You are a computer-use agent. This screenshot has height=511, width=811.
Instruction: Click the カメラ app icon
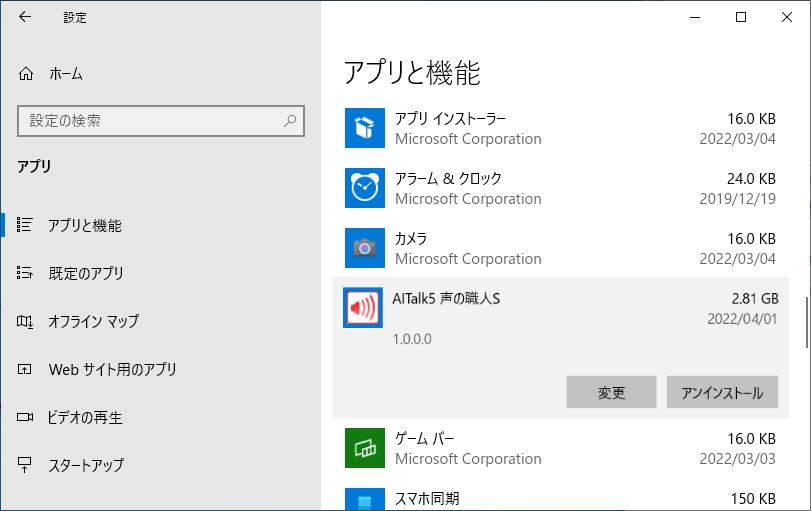pyautogui.click(x=365, y=248)
